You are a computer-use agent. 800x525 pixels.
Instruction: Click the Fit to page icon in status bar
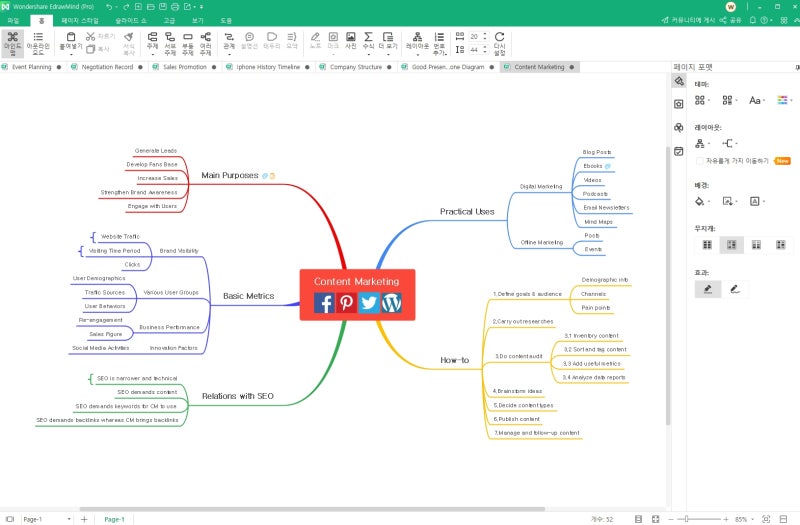pyautogui.click(x=656, y=519)
